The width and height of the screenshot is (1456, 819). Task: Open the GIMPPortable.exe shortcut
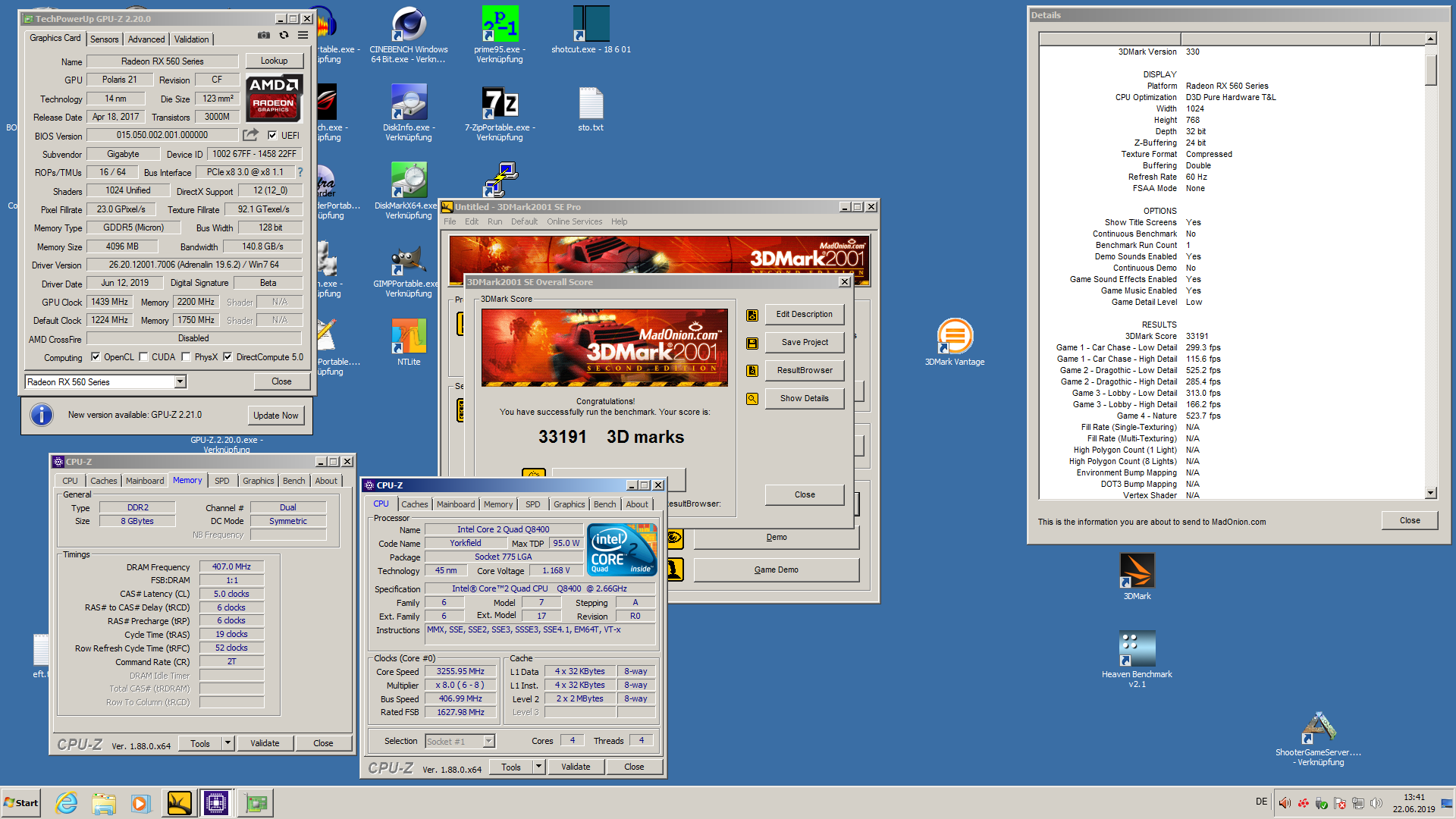409,271
